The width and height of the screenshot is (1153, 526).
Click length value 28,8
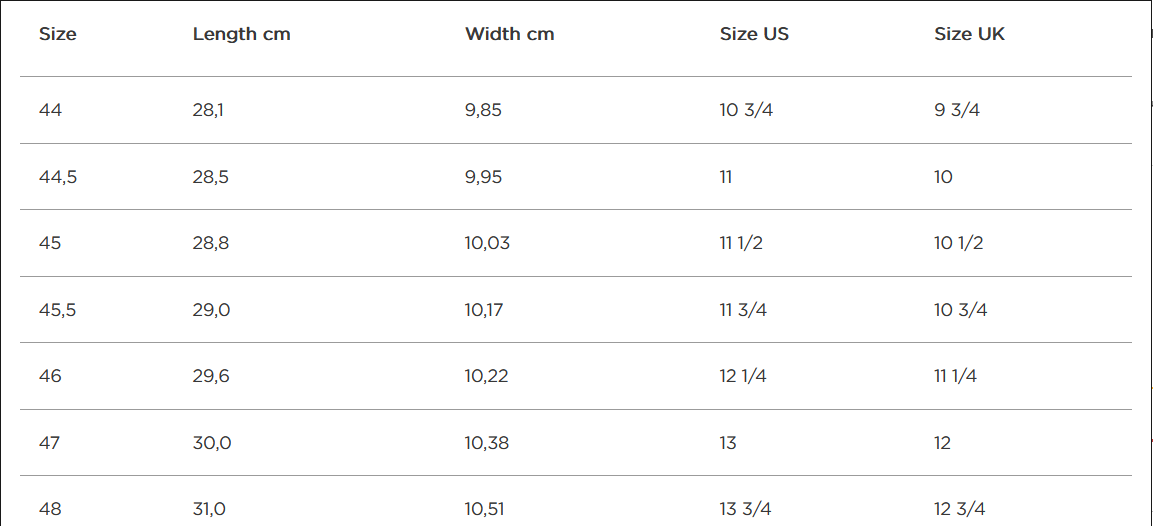210,243
